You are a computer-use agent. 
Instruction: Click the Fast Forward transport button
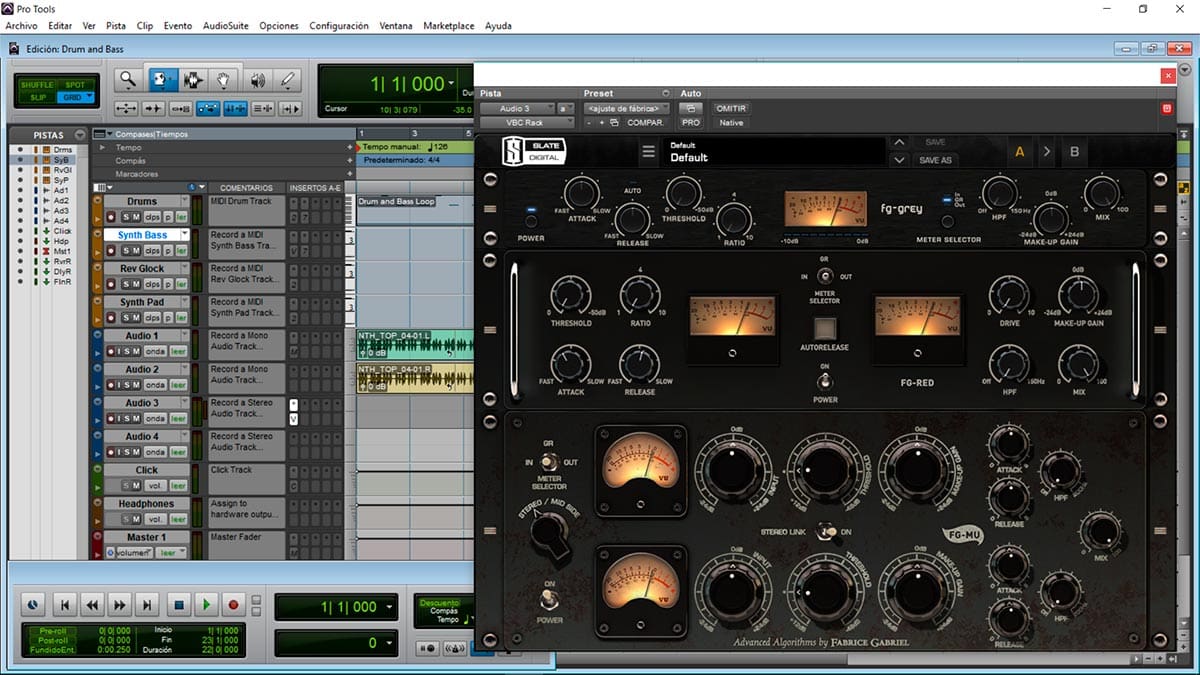[x=120, y=605]
